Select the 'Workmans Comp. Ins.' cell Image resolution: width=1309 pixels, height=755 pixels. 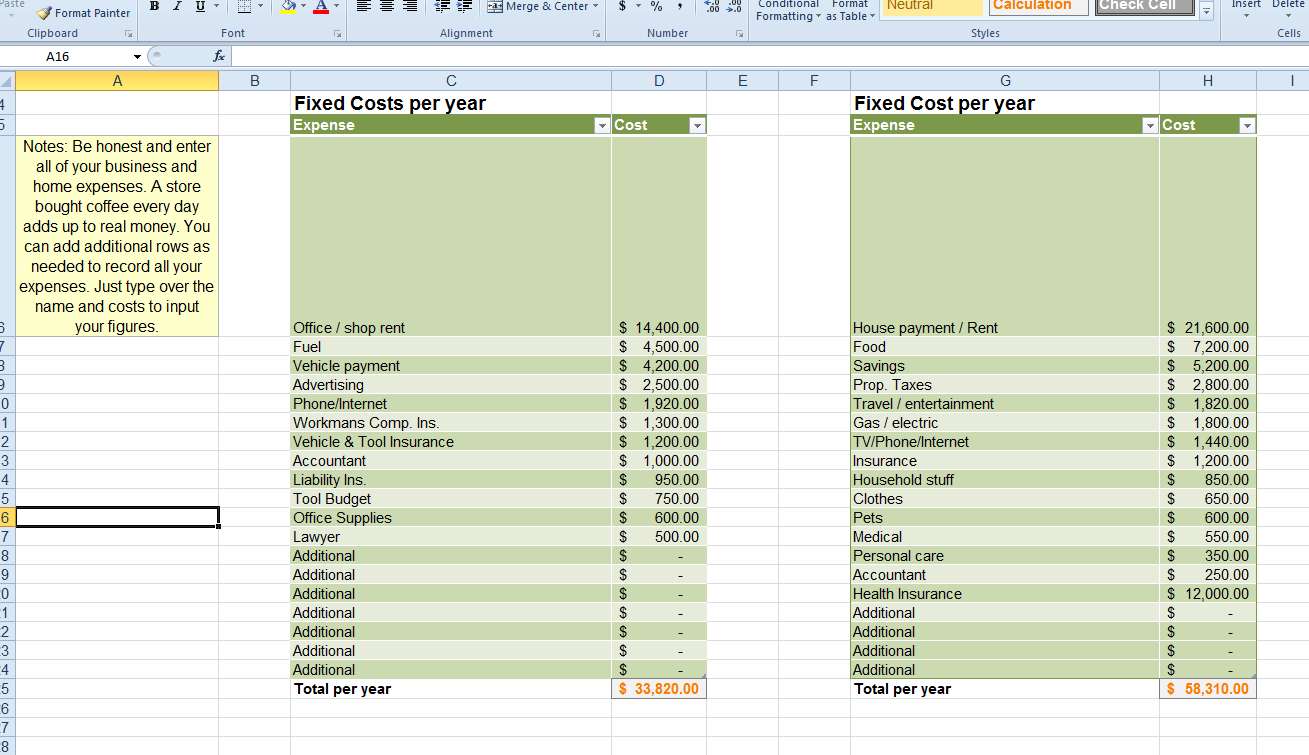451,423
